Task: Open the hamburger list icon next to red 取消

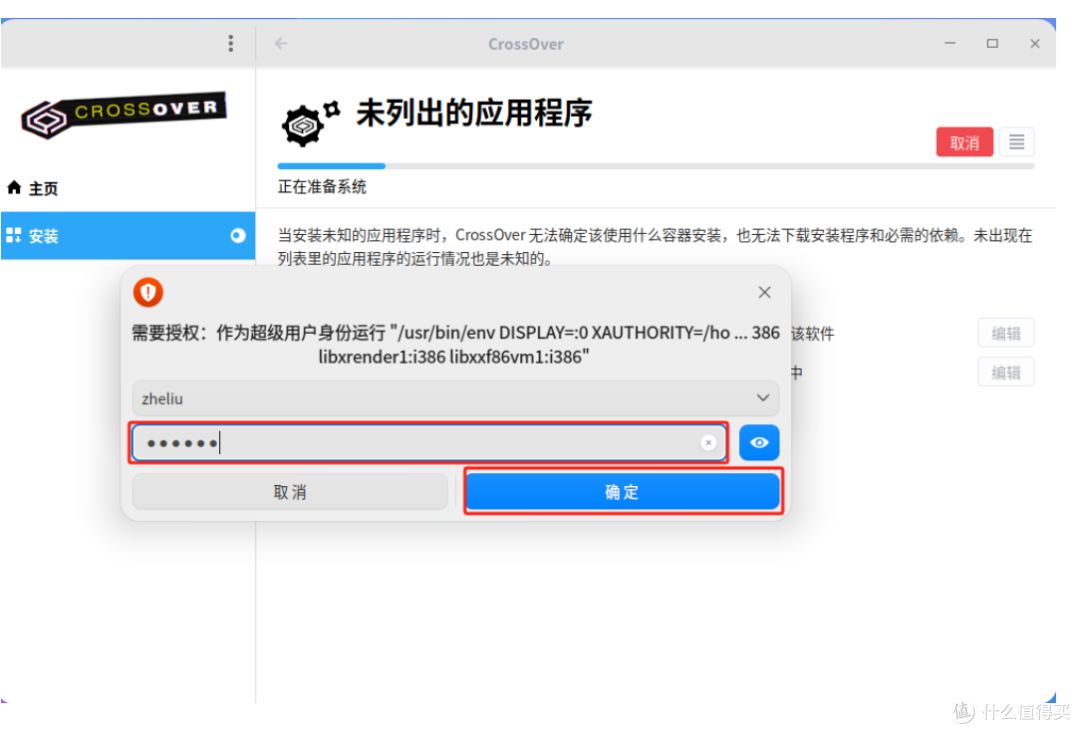Action: [1017, 141]
